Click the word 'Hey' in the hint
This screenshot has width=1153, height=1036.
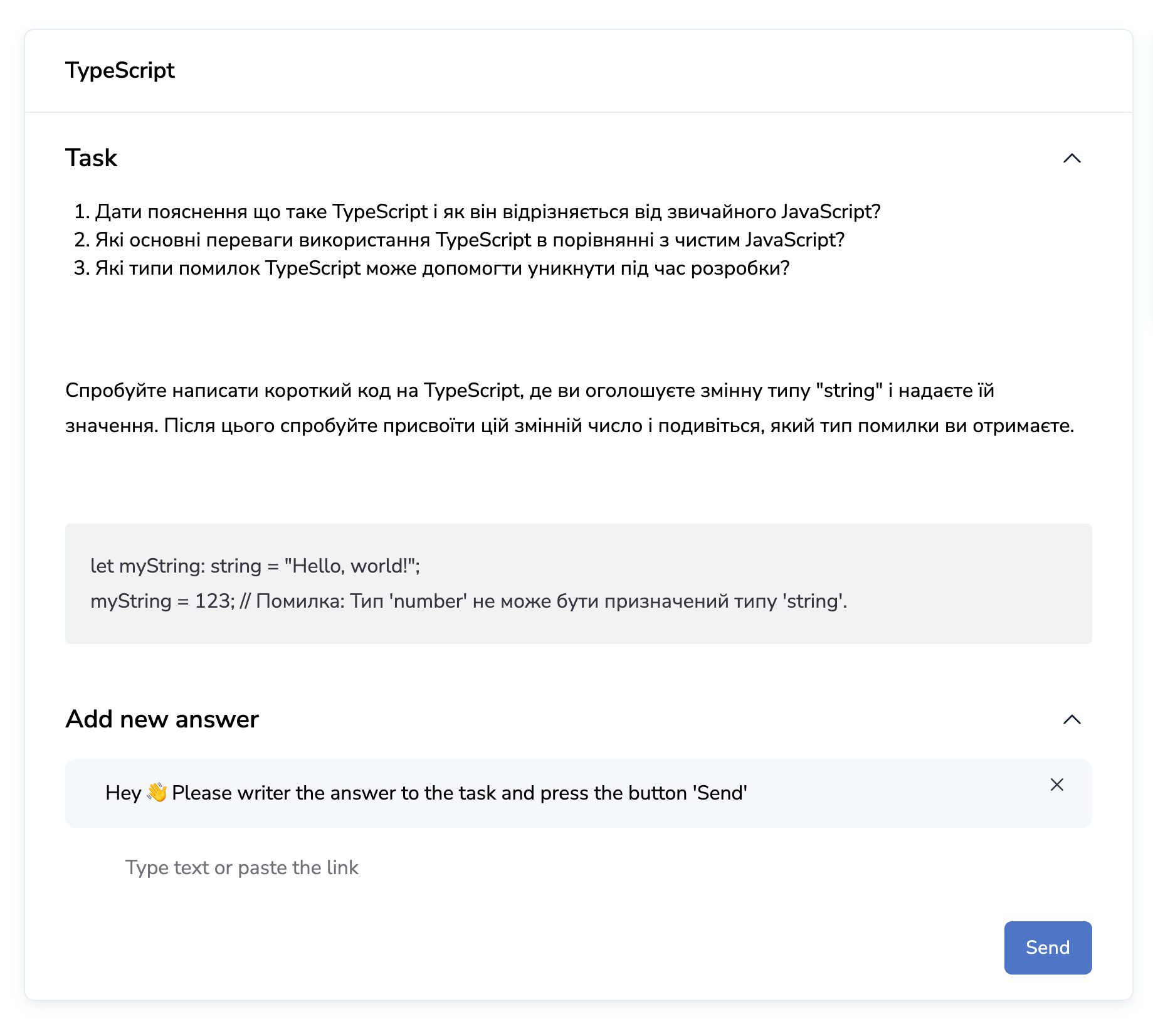coord(123,793)
